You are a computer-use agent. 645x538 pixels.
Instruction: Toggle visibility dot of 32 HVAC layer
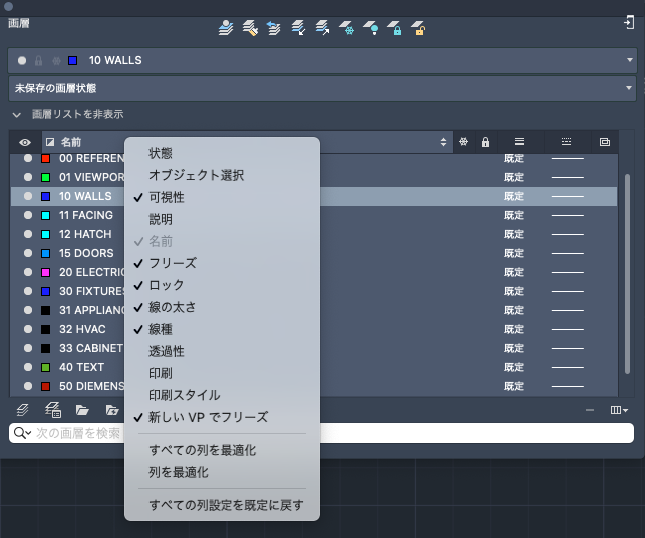28,329
